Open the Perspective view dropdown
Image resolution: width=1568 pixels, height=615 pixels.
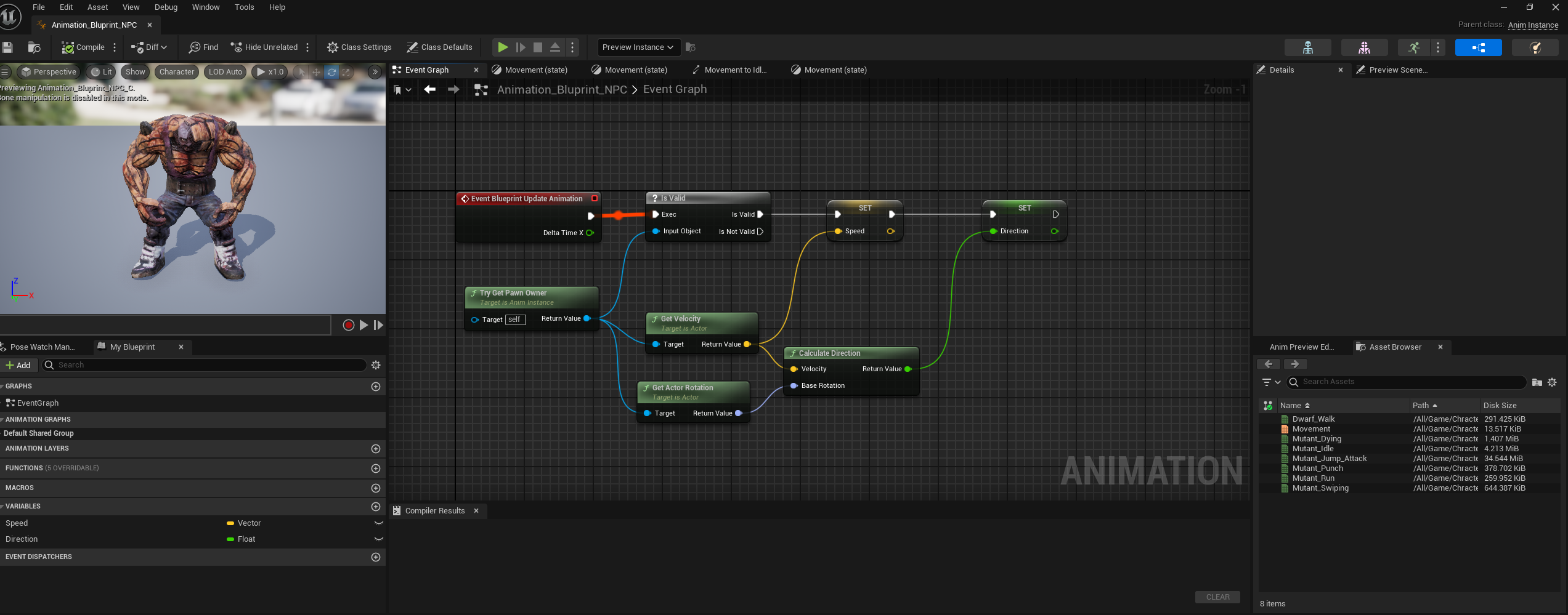tap(48, 71)
